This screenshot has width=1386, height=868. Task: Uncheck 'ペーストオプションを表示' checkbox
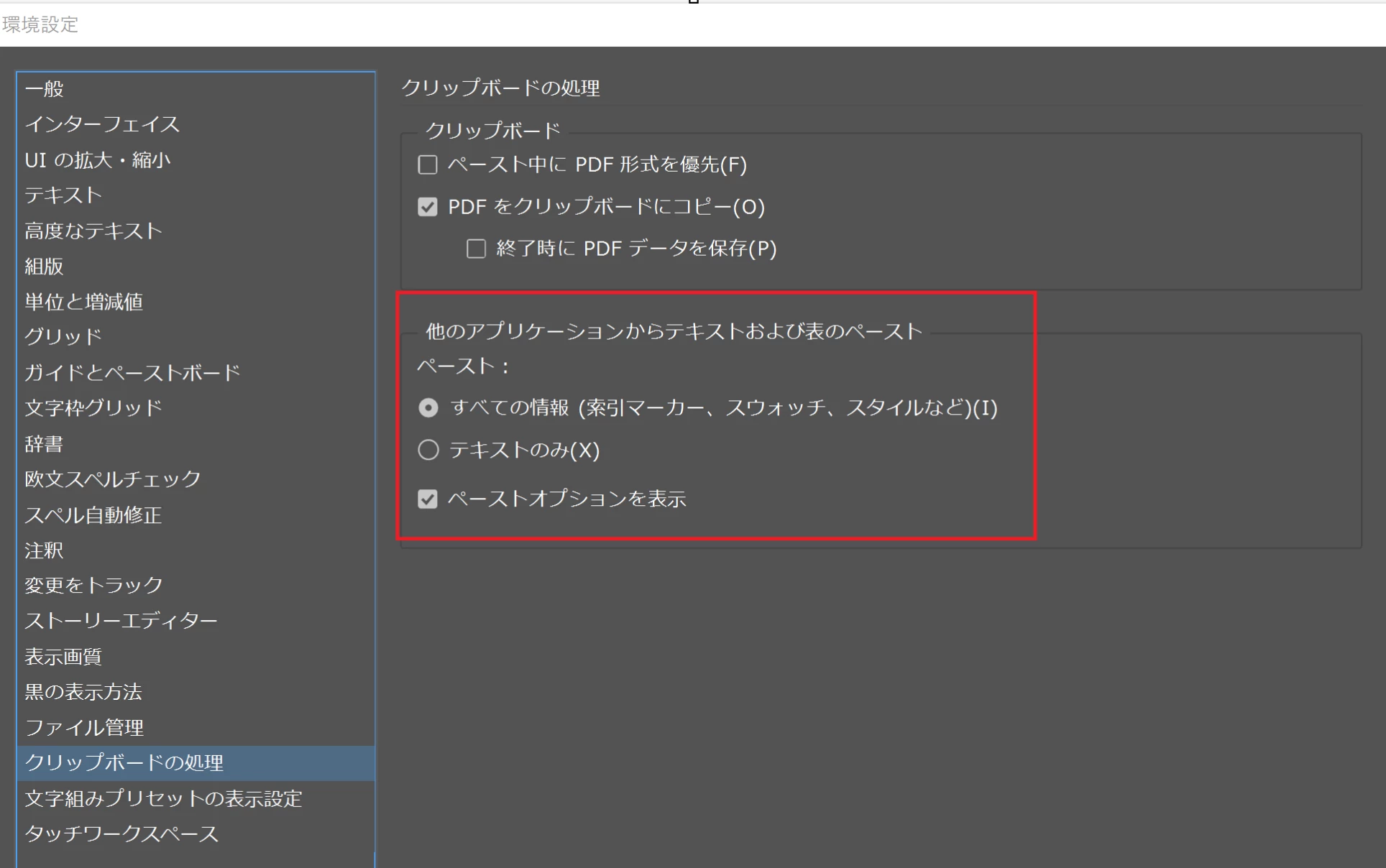click(x=428, y=499)
